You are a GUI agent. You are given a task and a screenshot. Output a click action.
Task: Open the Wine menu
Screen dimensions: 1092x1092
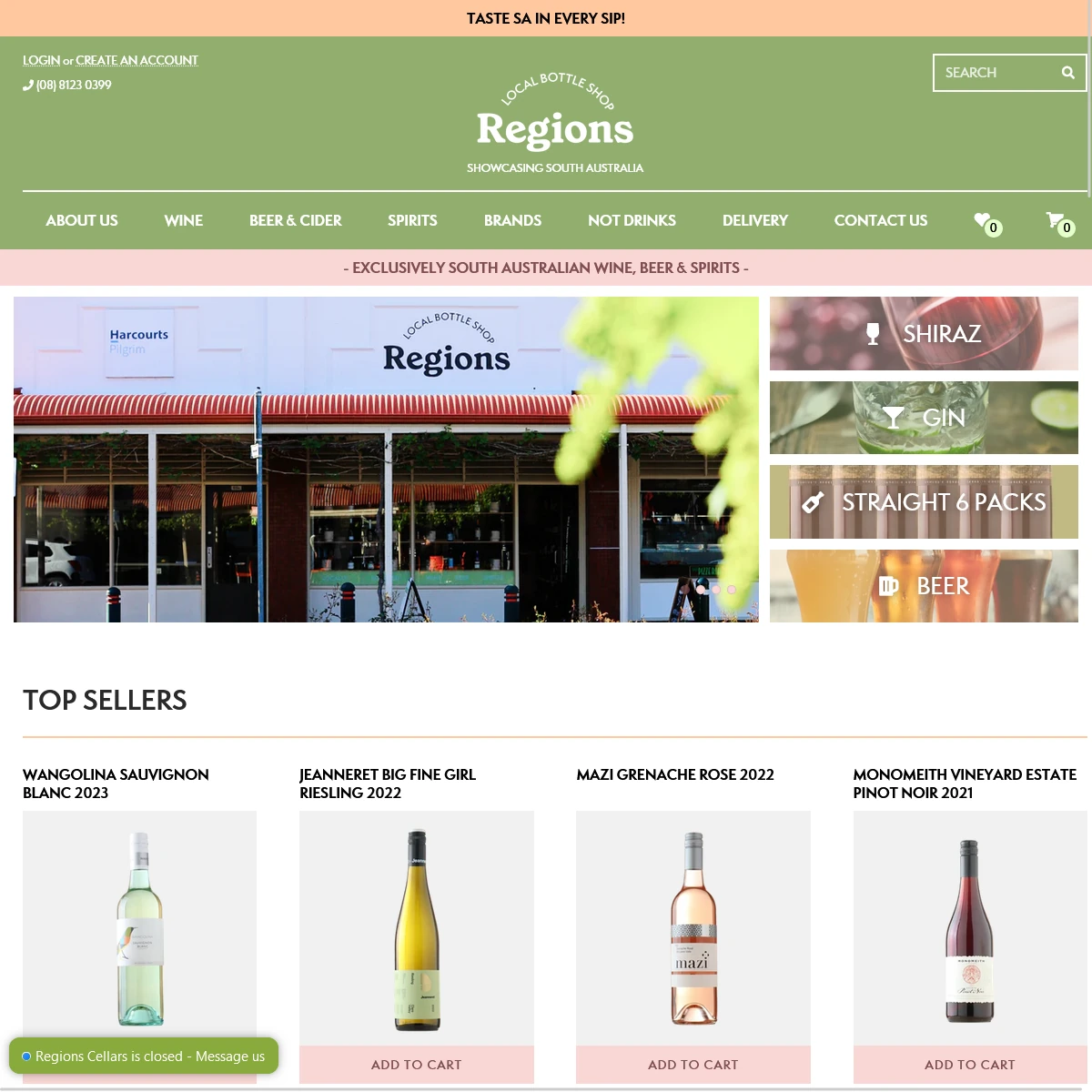[184, 220]
